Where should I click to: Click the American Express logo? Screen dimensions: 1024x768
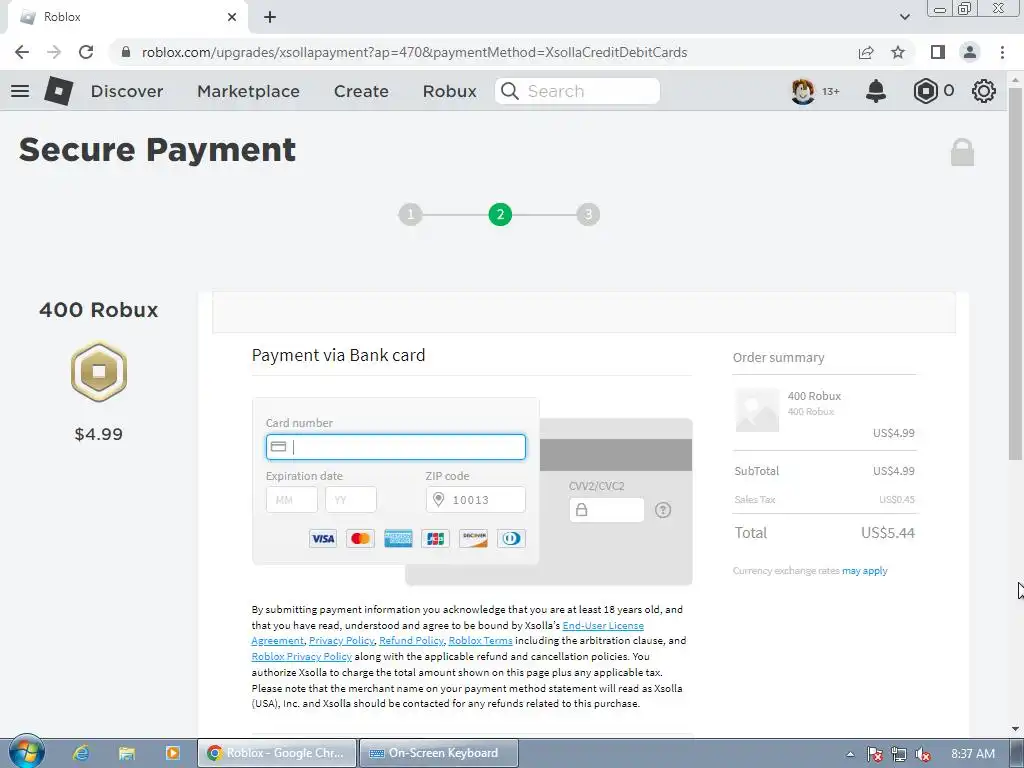click(x=398, y=539)
